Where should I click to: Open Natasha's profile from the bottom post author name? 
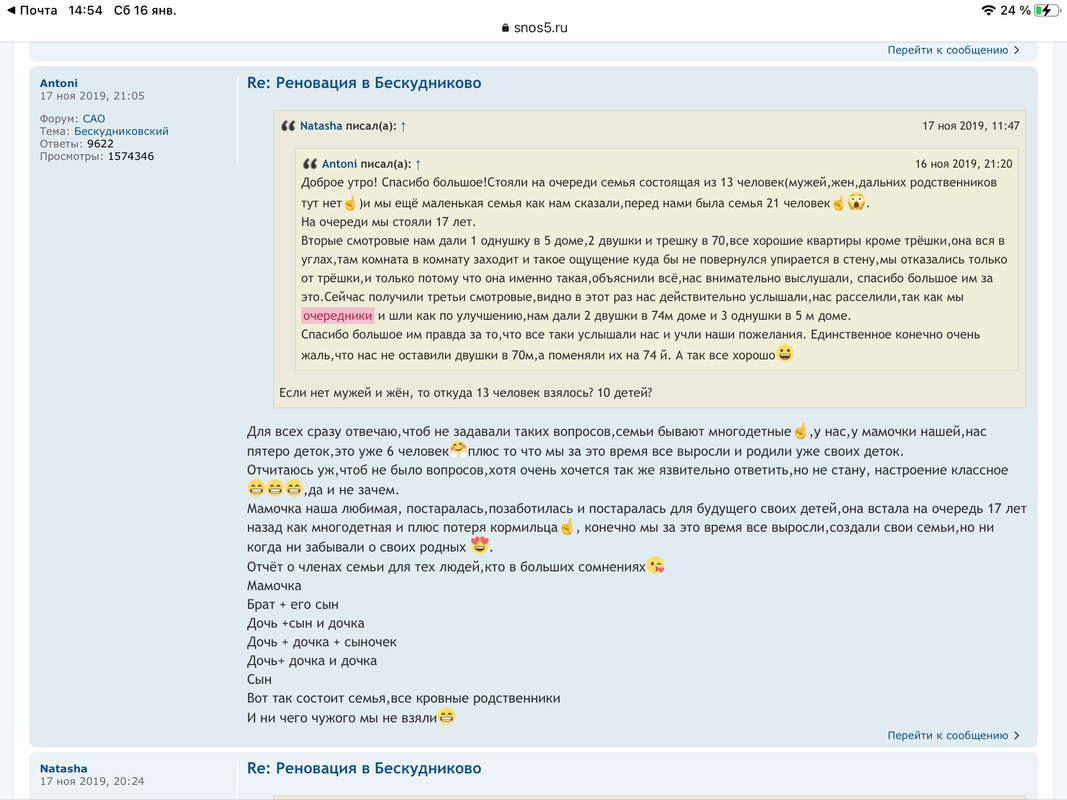coord(63,769)
